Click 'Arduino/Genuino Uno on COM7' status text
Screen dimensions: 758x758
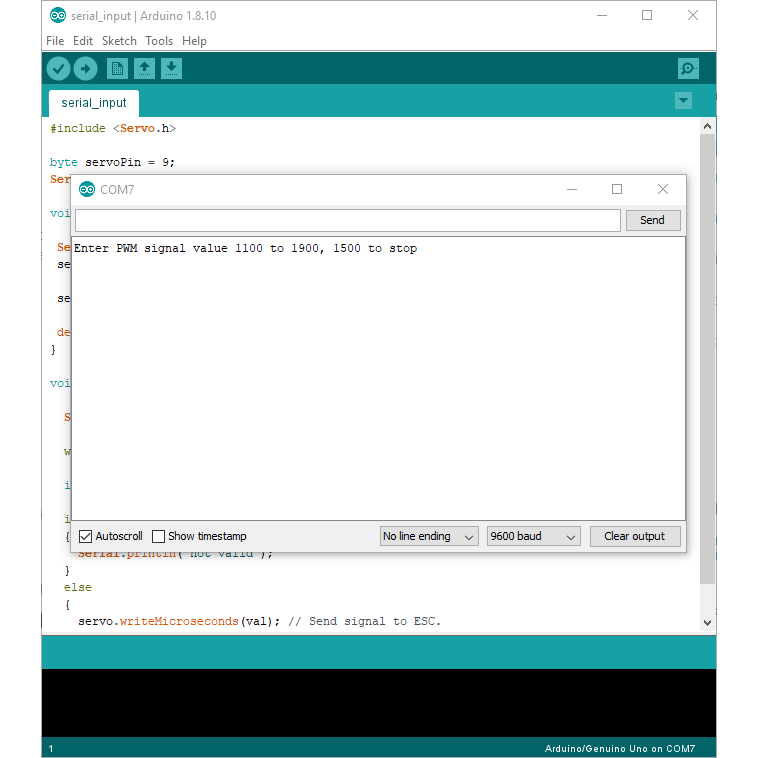click(x=620, y=748)
